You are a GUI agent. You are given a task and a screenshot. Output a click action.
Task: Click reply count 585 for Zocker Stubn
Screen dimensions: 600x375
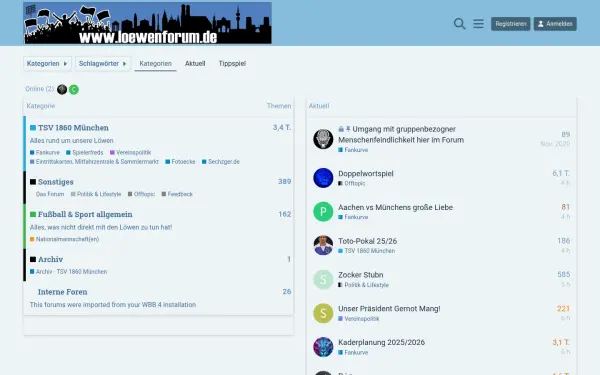click(564, 274)
